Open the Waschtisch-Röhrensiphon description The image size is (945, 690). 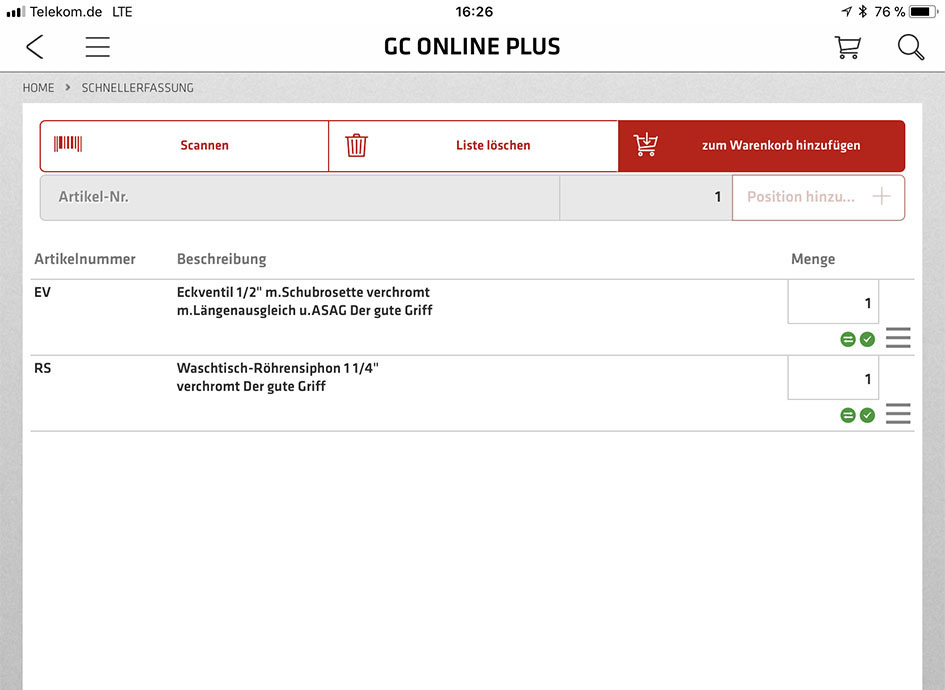[277, 377]
